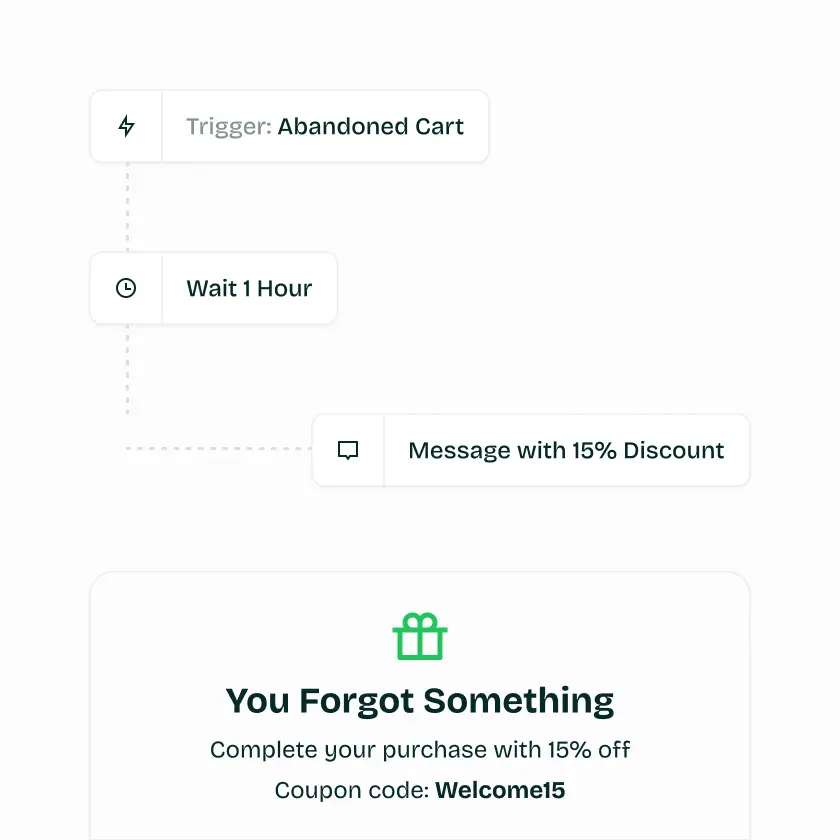Click the clock icon on the wait step
Screen dimensions: 840x840
tap(126, 288)
